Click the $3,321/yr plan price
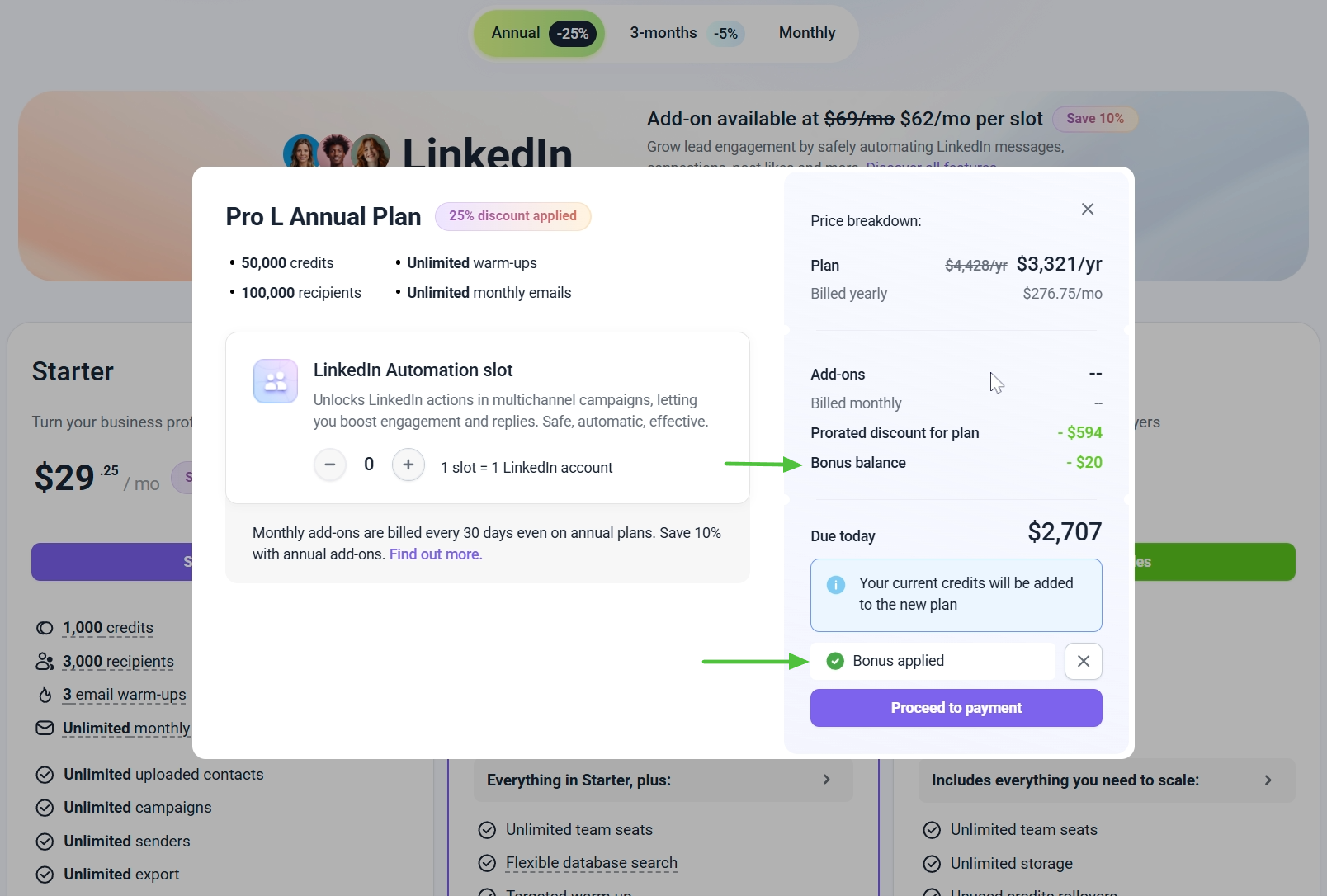 (x=1060, y=264)
